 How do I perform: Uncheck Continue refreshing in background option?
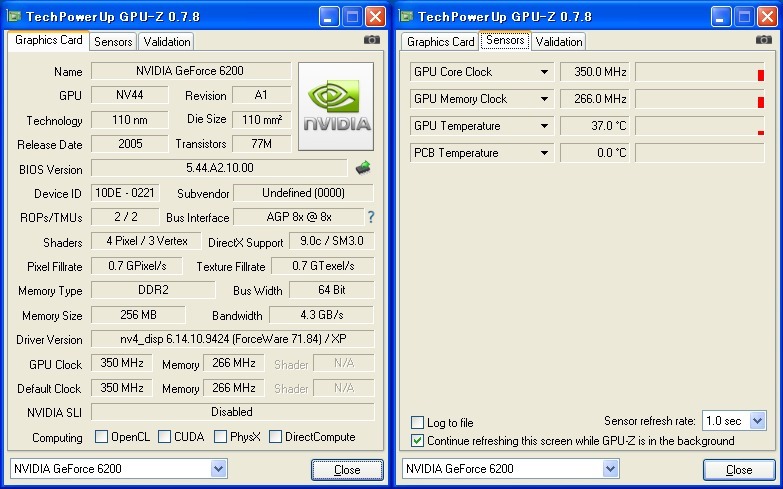click(417, 441)
